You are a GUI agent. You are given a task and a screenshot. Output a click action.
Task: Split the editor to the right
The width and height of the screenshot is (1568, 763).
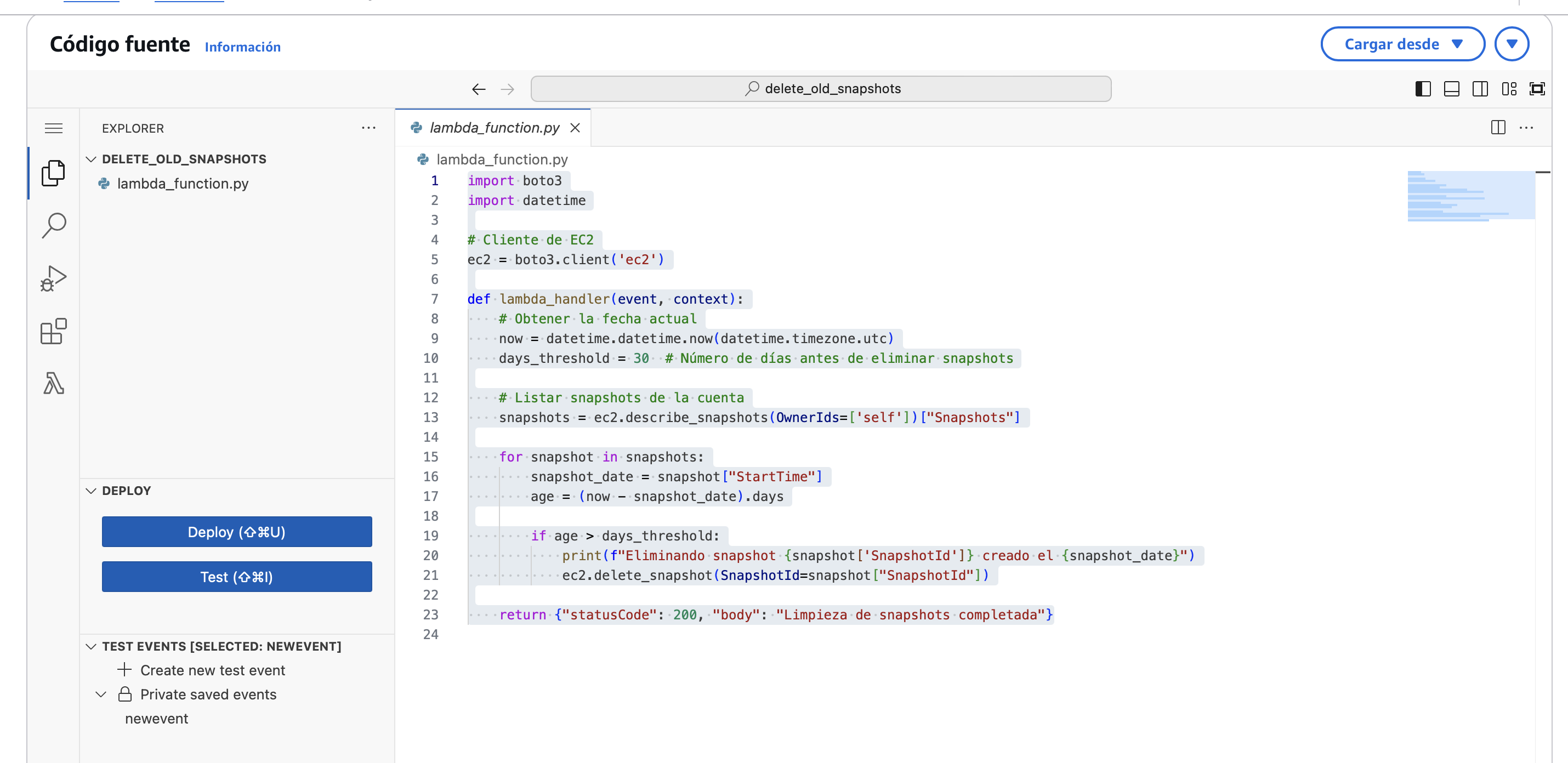tap(1498, 127)
